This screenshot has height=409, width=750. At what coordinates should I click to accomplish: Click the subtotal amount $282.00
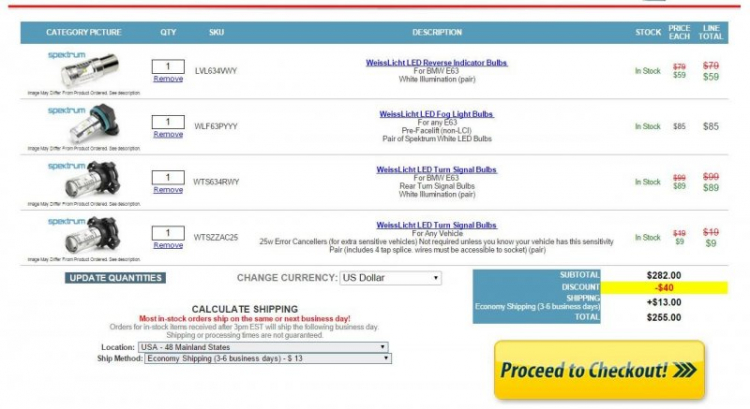pyautogui.click(x=664, y=276)
